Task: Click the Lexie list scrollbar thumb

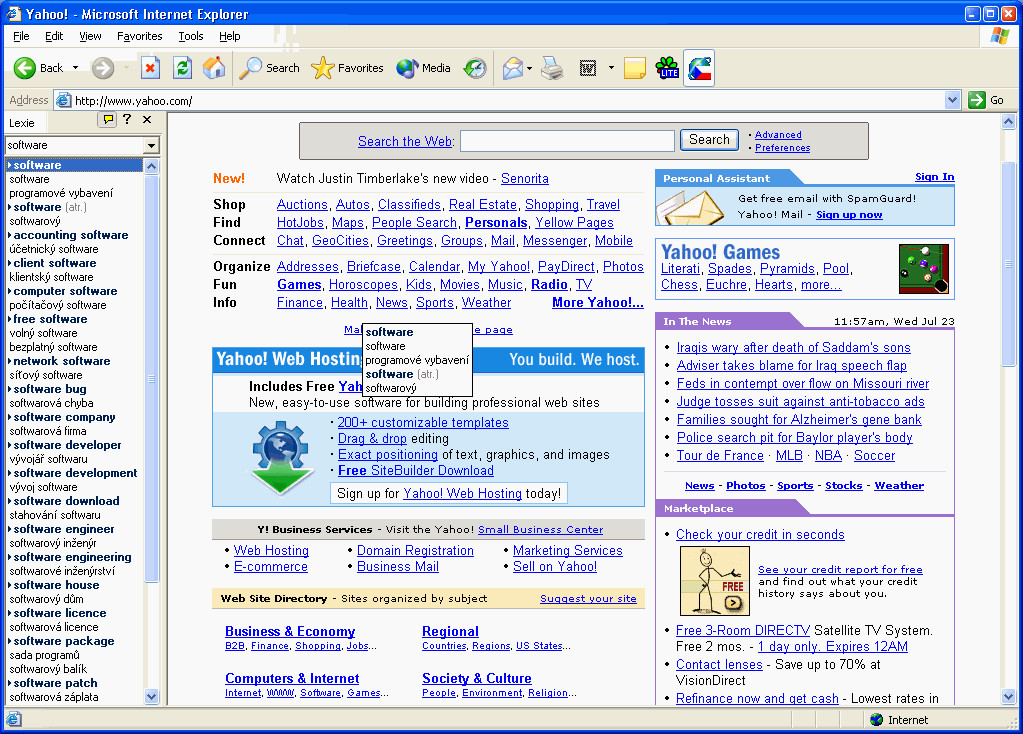Action: 151,378
